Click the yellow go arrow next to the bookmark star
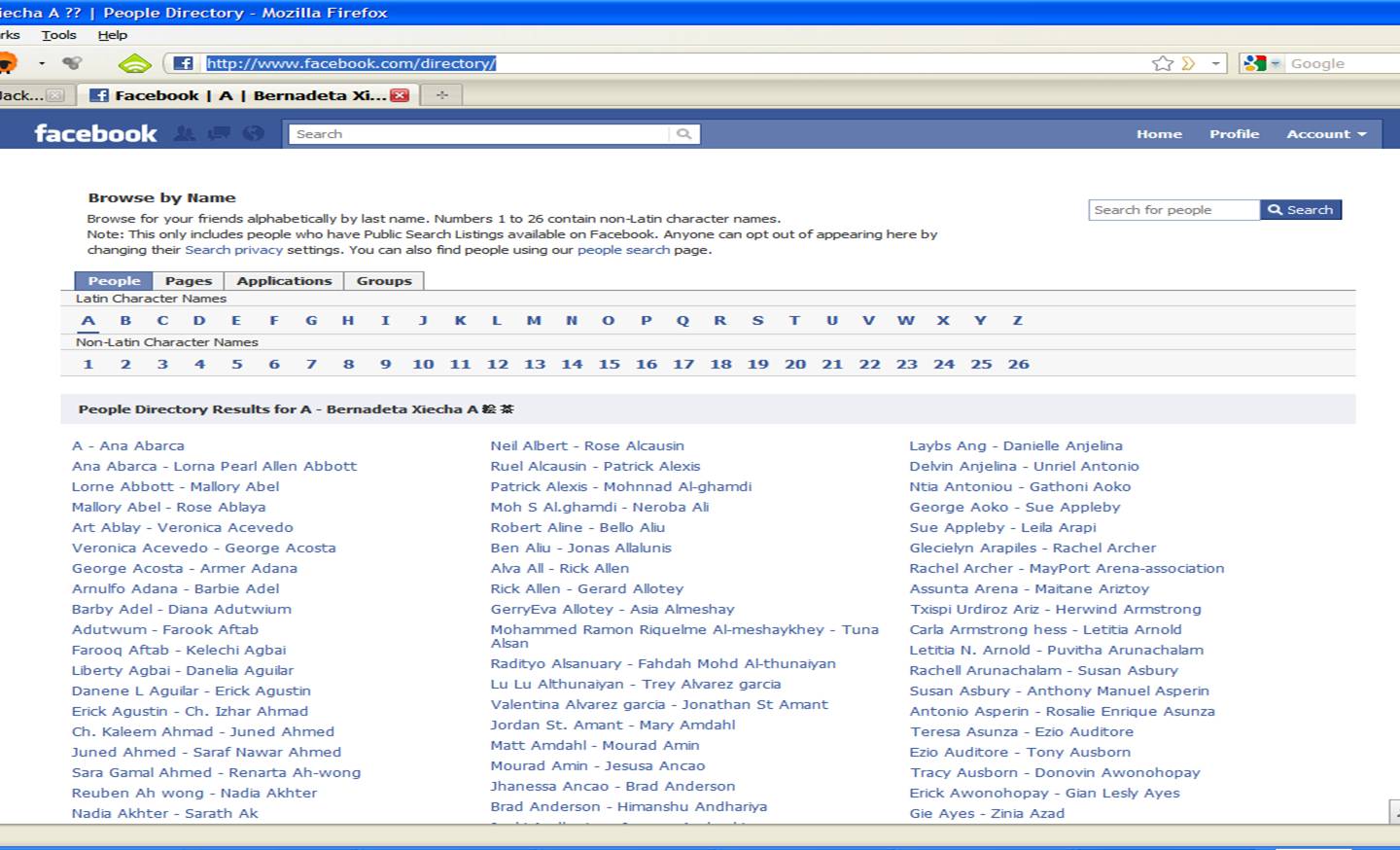This screenshot has width=1400, height=850. (1188, 62)
